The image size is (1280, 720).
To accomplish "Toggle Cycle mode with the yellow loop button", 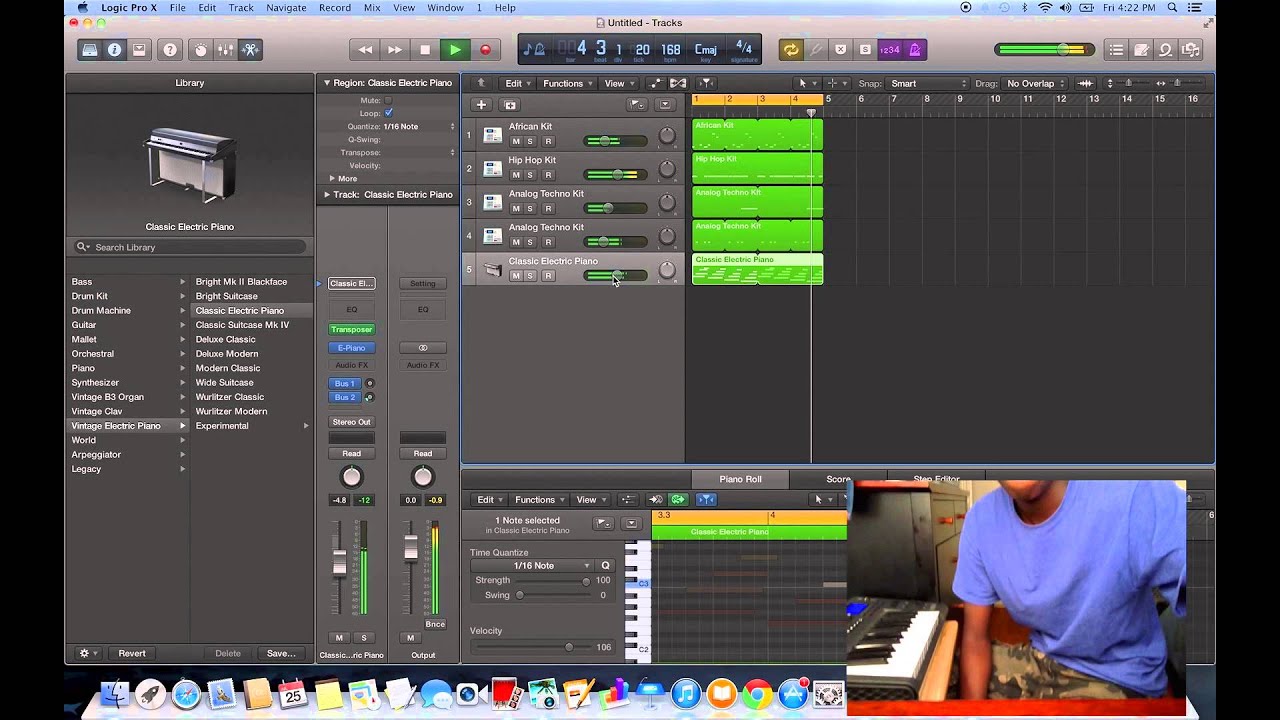I will [791, 50].
